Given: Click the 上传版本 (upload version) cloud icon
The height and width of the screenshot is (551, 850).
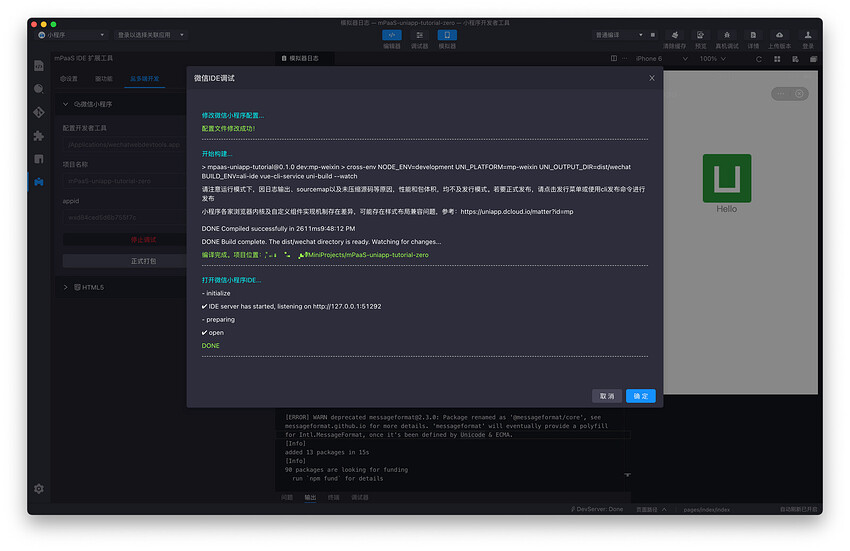Looking at the screenshot, I should [x=779, y=35].
